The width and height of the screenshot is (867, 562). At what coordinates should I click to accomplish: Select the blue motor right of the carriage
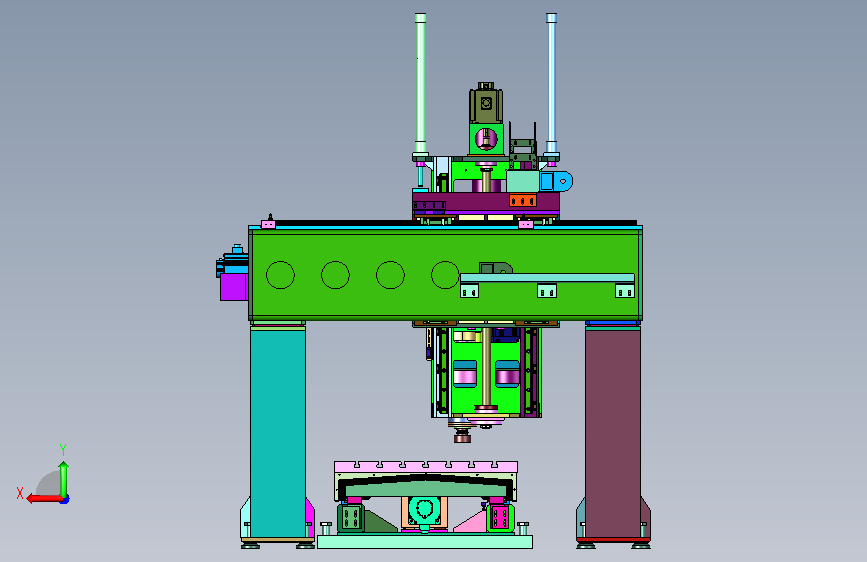click(556, 181)
